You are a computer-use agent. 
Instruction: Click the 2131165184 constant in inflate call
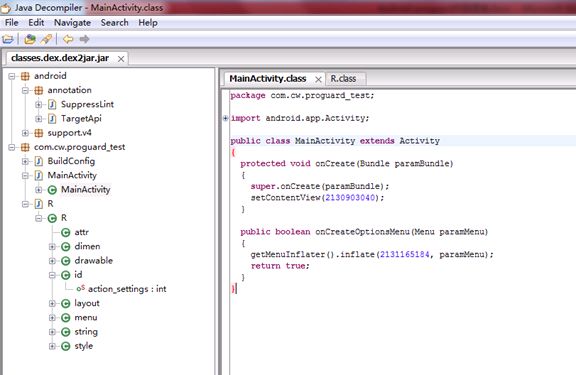404,254
